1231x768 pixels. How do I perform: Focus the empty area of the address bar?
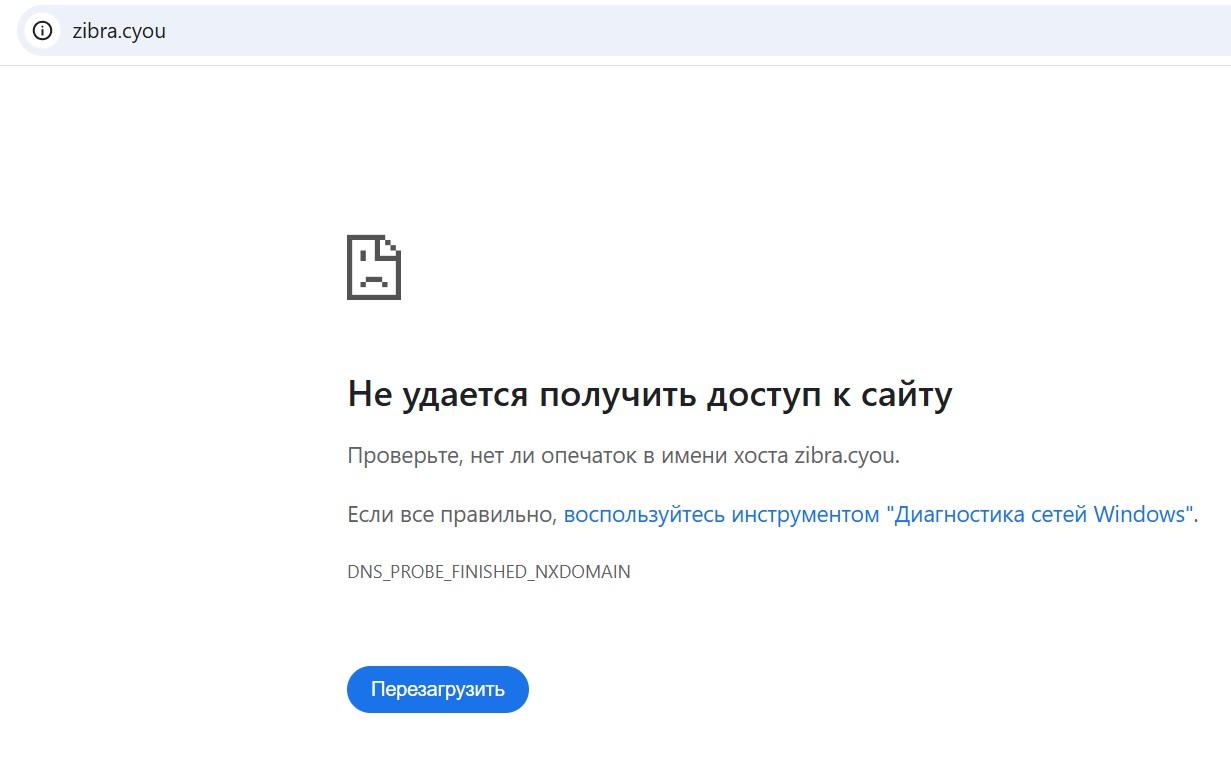coord(700,31)
